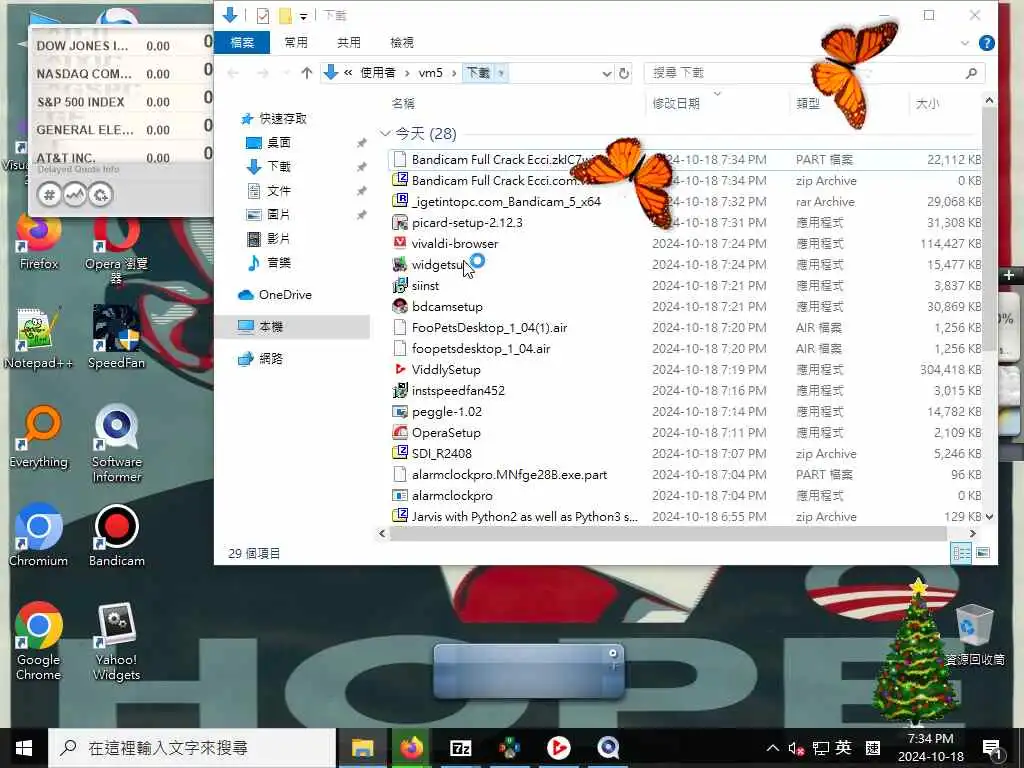This screenshot has width=1024, height=768.
Task: Open Software Informer taskbar icon
Action: (608, 748)
